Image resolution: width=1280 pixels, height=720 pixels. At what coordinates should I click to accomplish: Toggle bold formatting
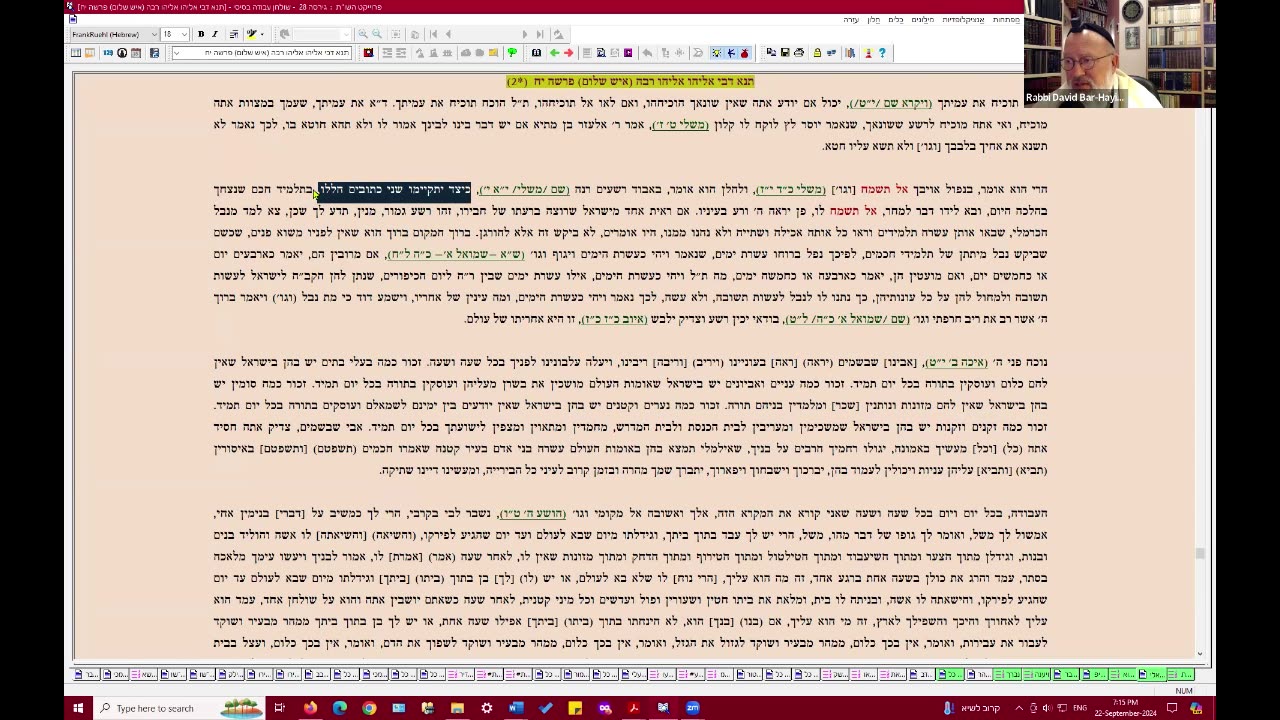201,34
